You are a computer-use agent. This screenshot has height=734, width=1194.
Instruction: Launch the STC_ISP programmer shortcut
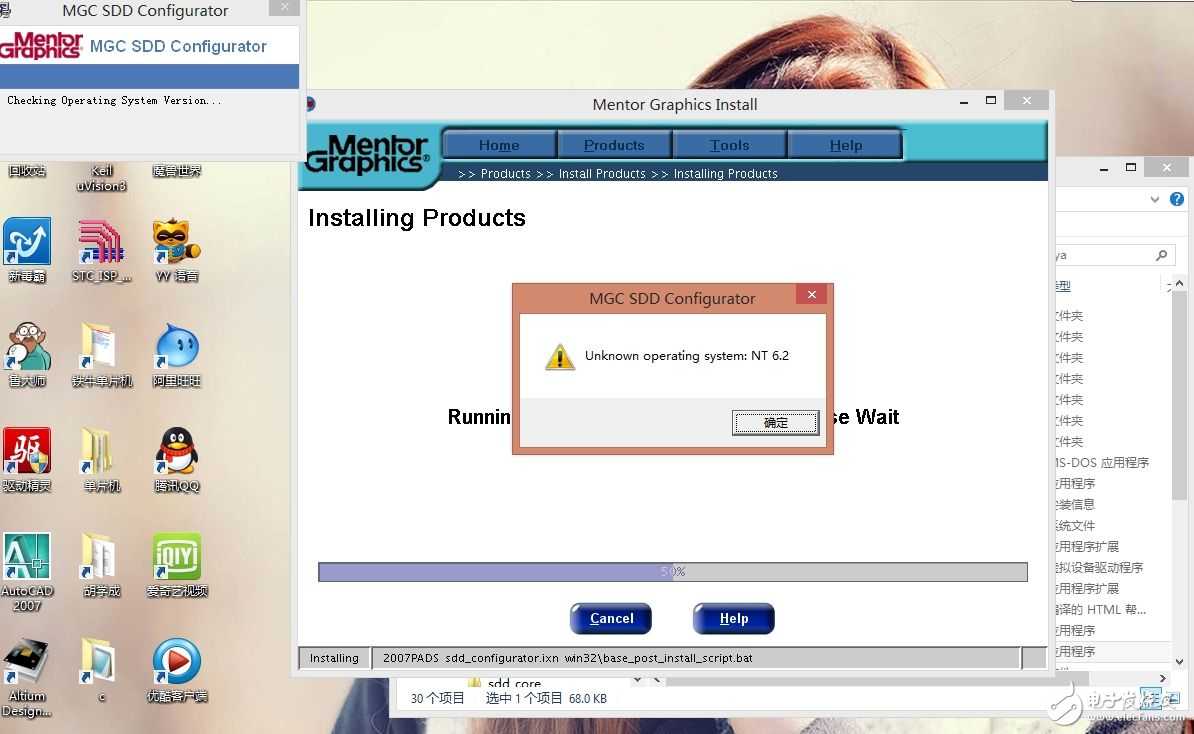(x=101, y=249)
